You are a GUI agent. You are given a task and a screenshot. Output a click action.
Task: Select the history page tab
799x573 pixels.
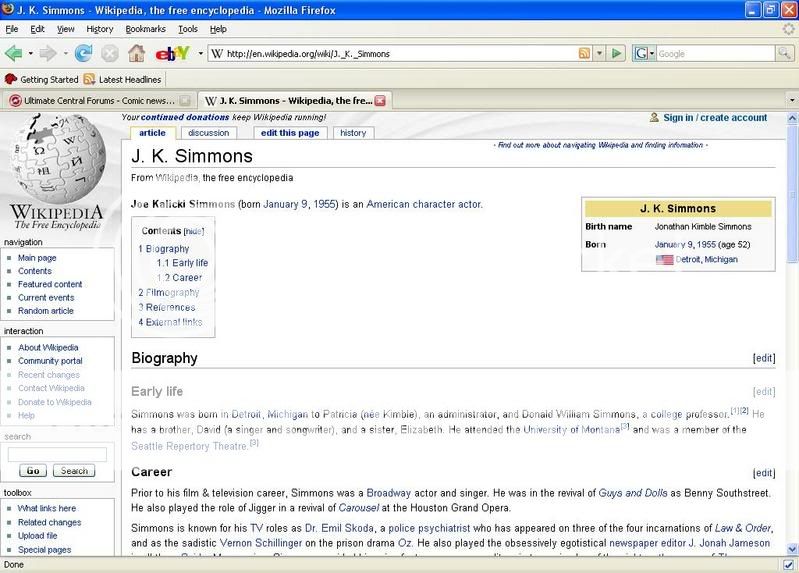pyautogui.click(x=353, y=133)
